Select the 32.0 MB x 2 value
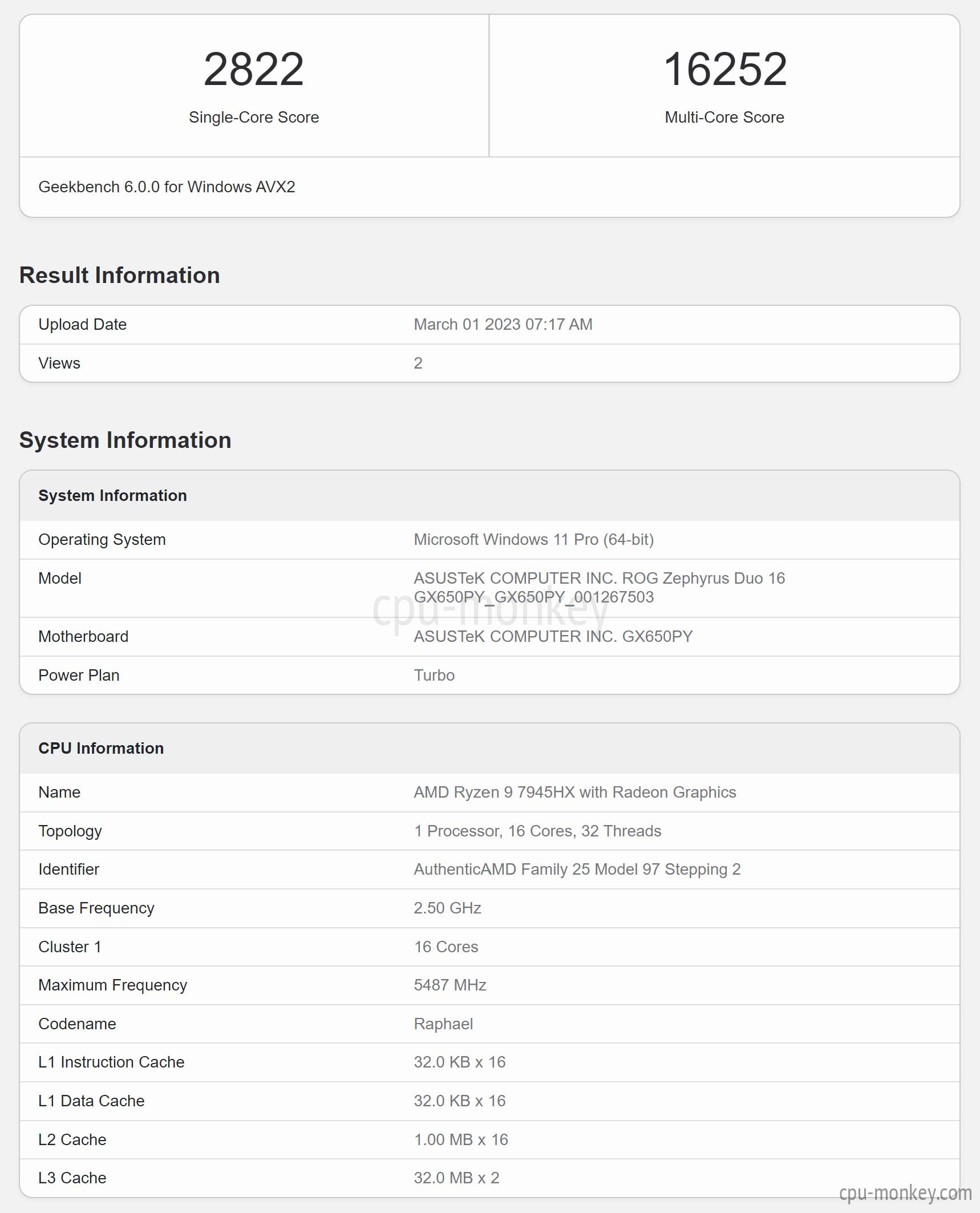Image resolution: width=980 pixels, height=1213 pixels. pos(456,1178)
